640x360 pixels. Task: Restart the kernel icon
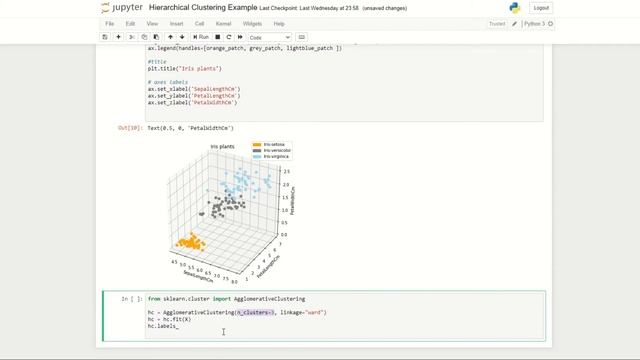[229, 37]
